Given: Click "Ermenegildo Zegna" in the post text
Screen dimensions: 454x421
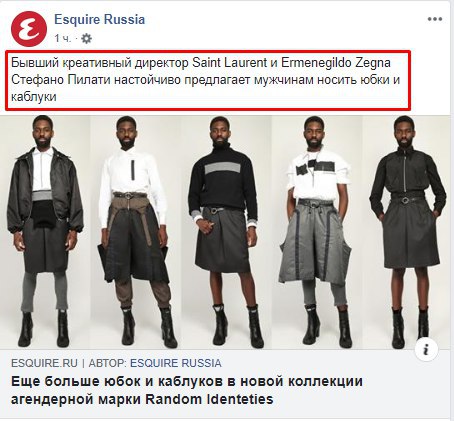Looking at the screenshot, I should tap(336, 63).
